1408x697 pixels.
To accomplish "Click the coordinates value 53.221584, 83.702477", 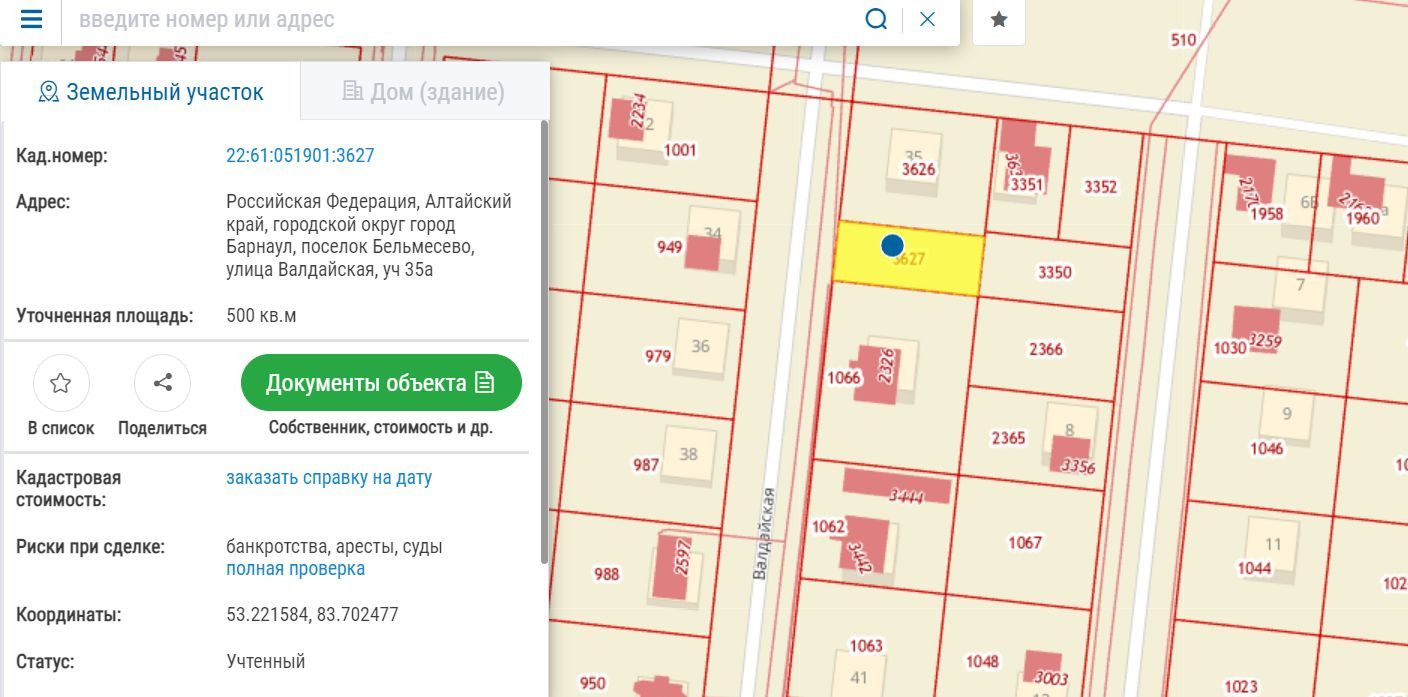I will (x=312, y=614).
